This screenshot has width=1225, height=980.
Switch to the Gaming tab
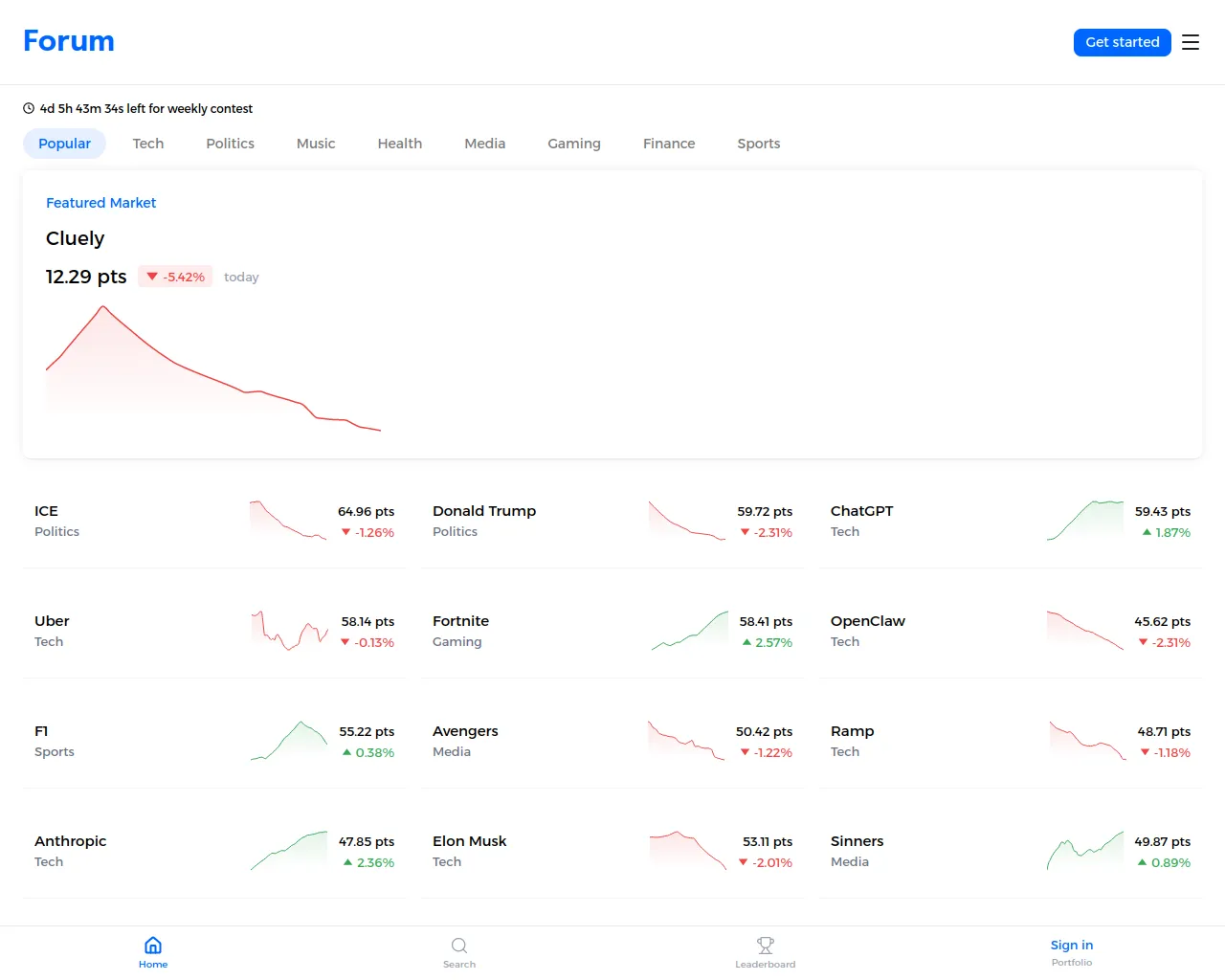574,144
